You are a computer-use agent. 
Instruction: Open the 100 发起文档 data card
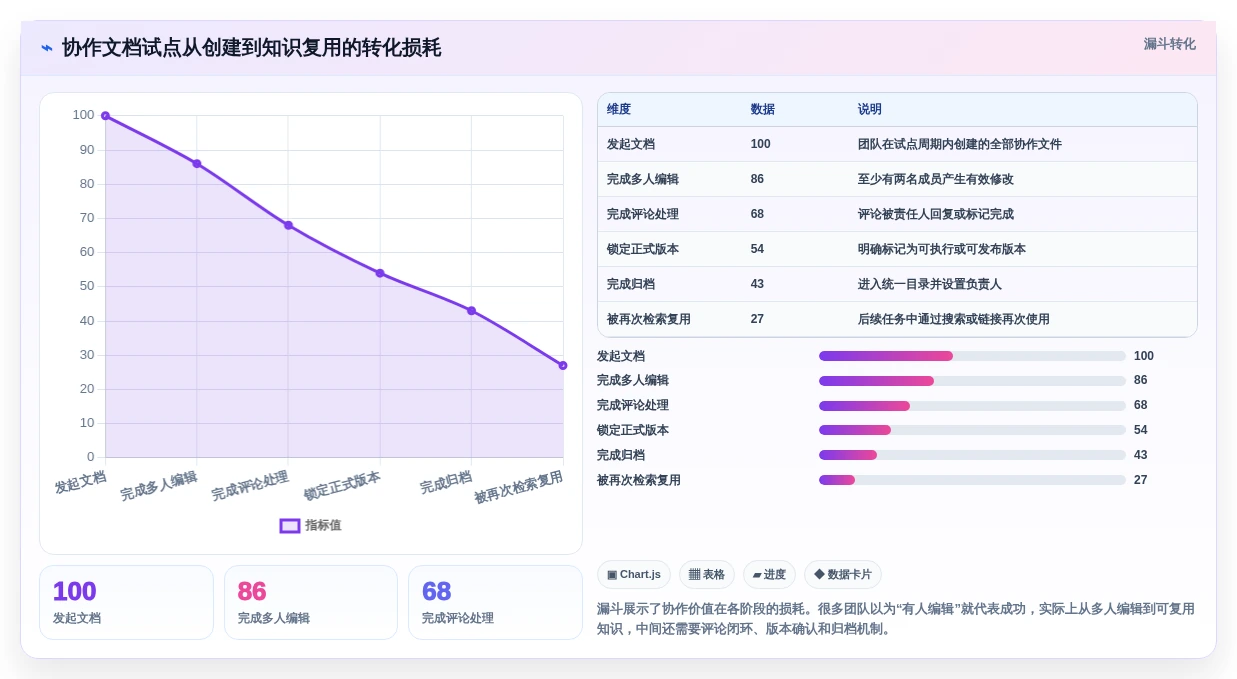point(126,602)
